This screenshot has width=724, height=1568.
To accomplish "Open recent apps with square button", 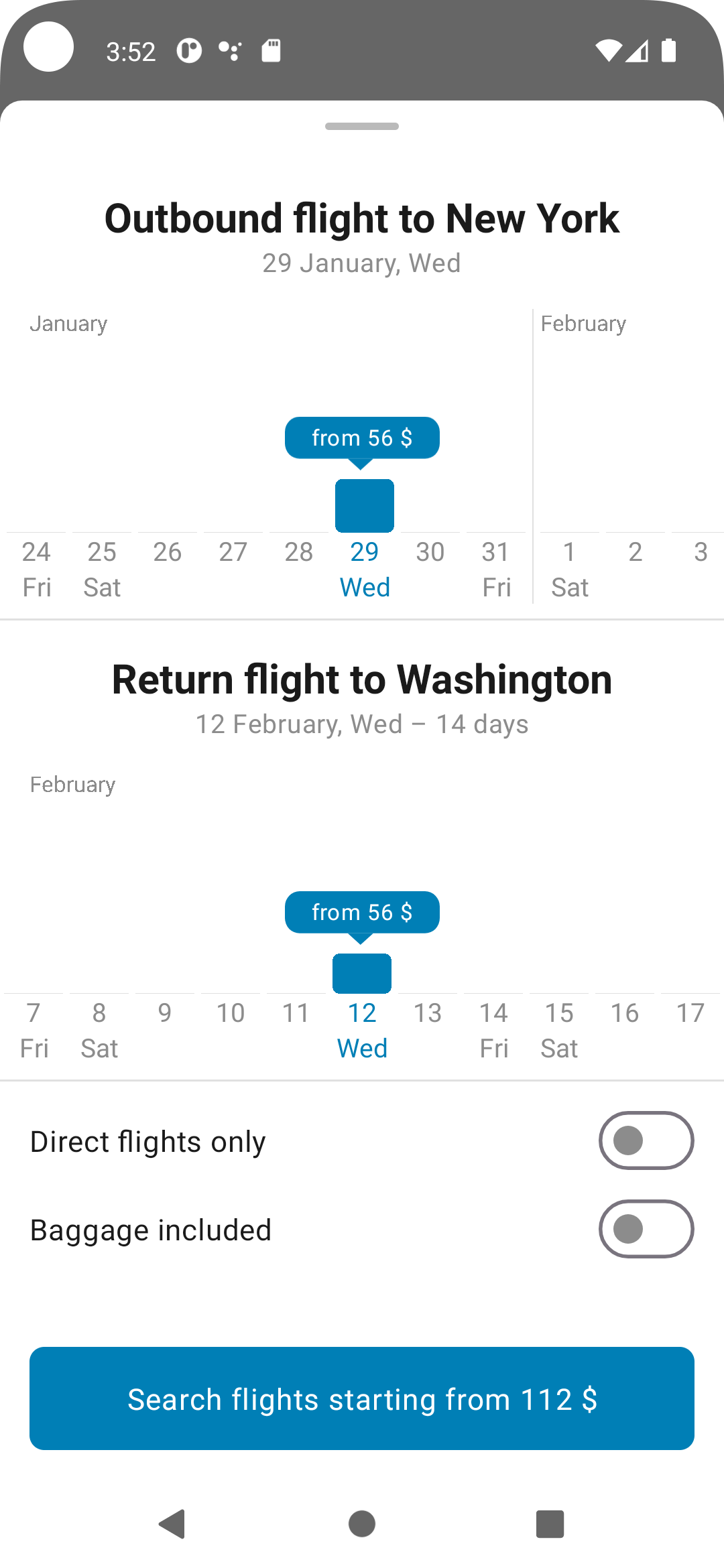I will click(x=550, y=1524).
